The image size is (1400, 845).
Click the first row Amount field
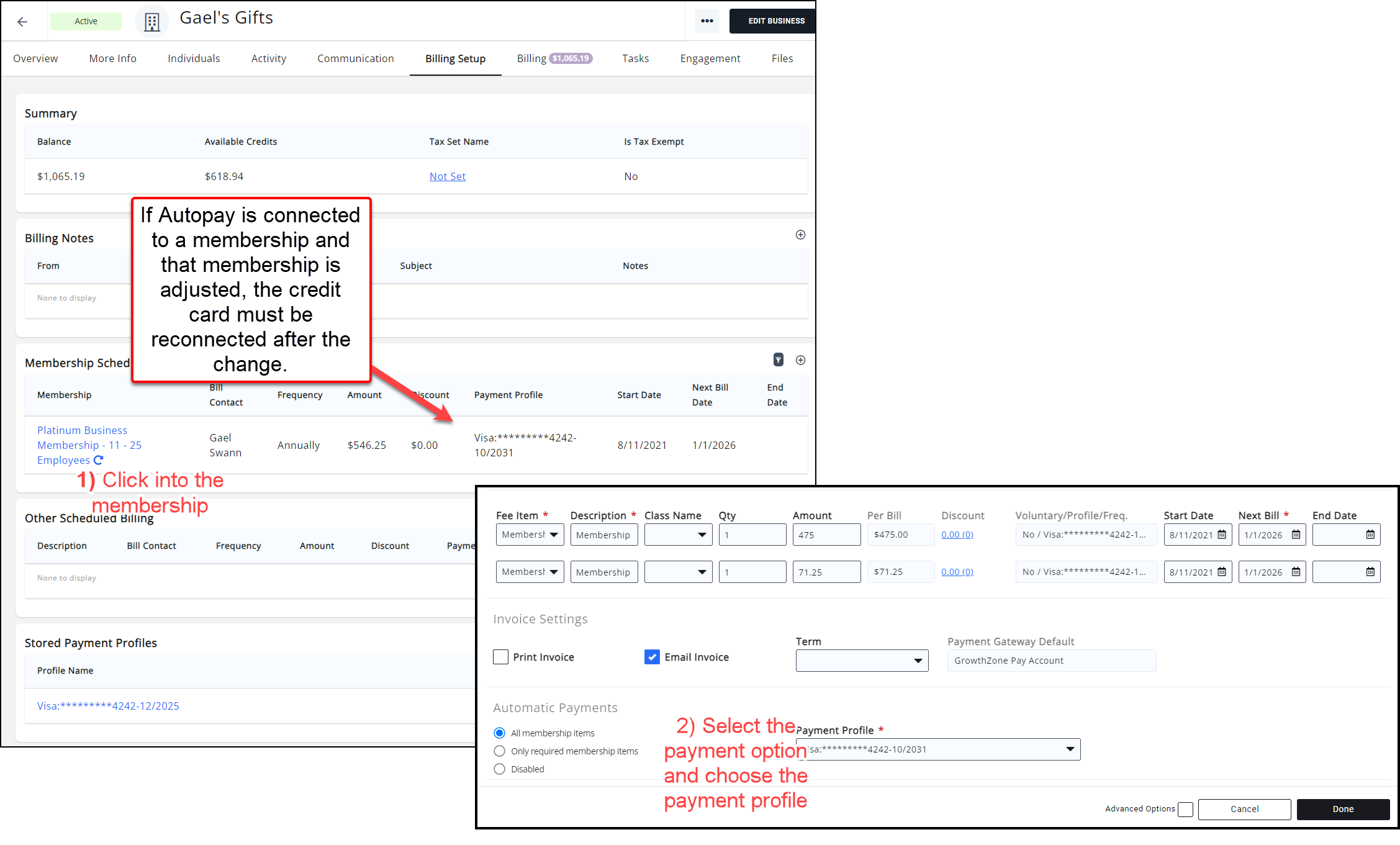point(826,535)
